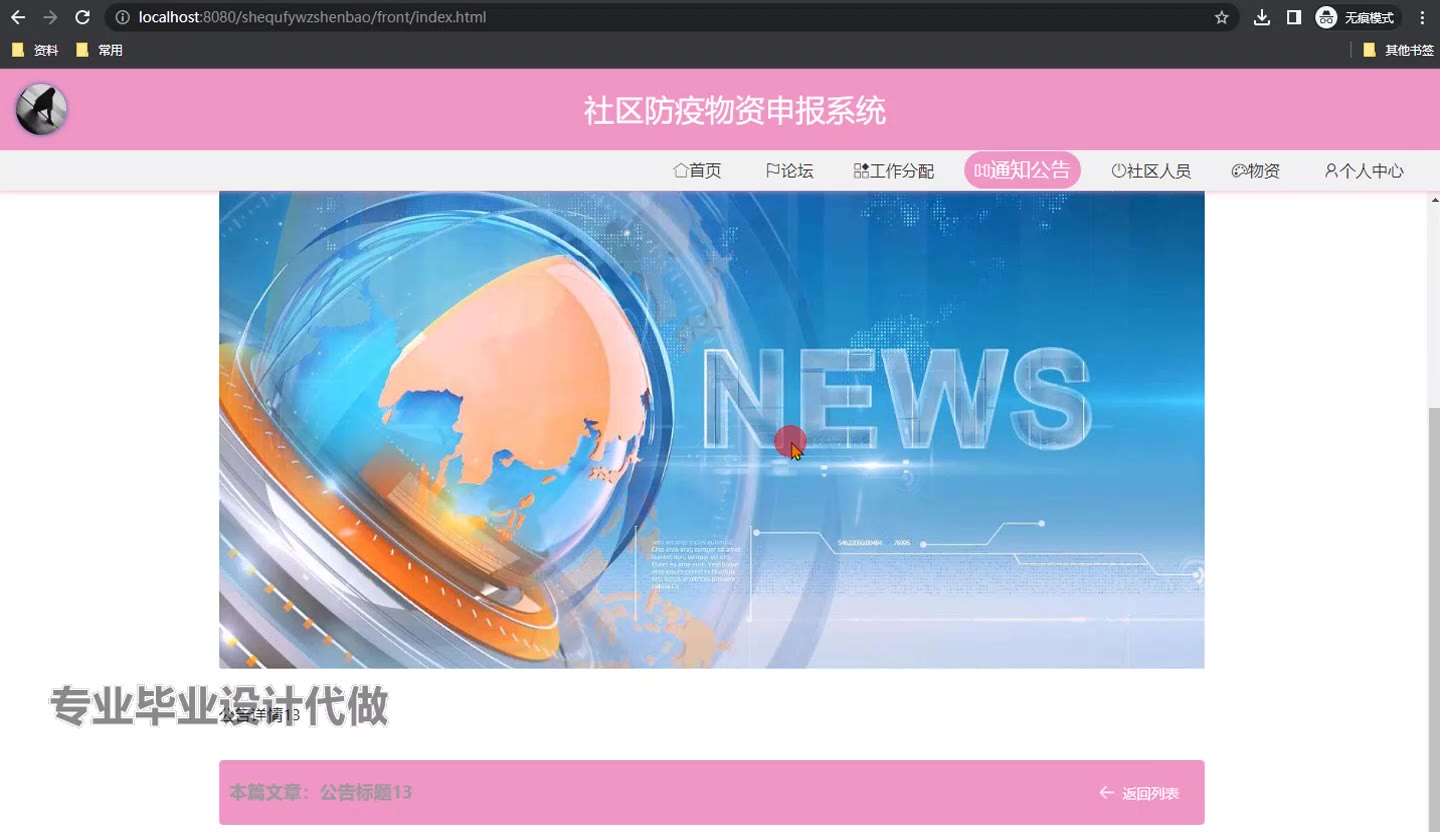The image size is (1440, 832).
Task: Select the 通知公告 menu item
Action: 1022,170
